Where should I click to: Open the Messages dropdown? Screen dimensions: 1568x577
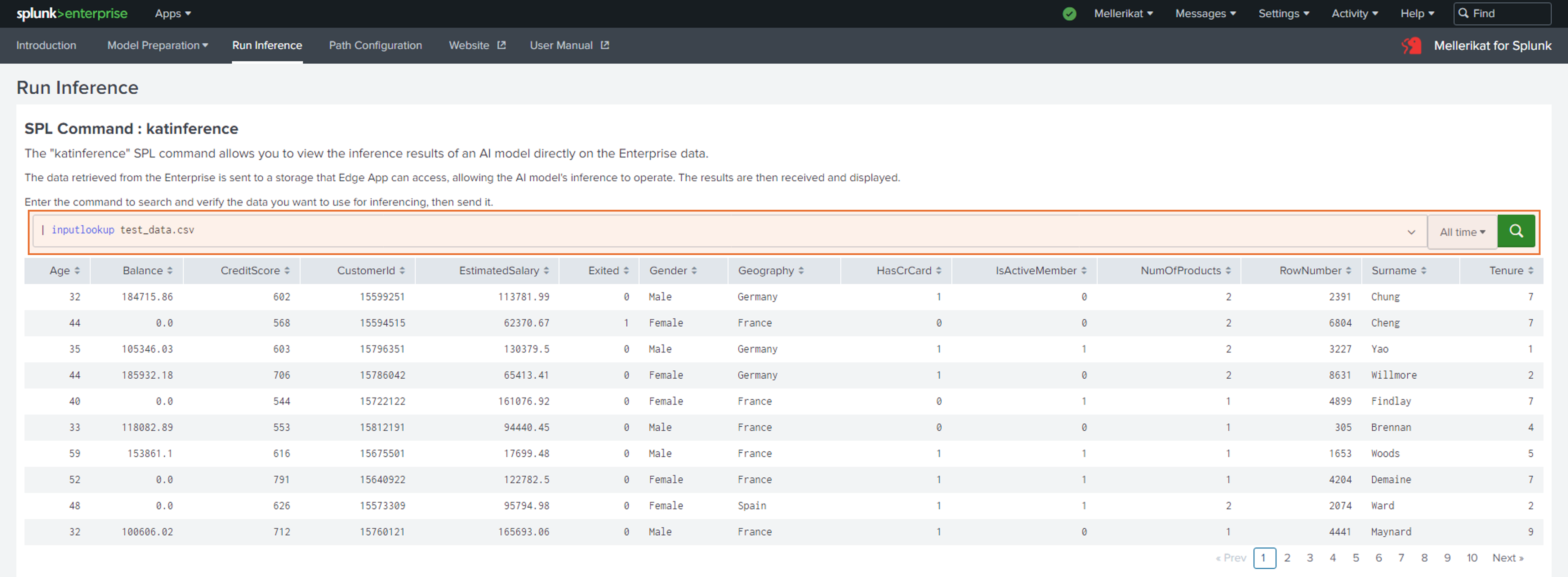click(x=1205, y=14)
